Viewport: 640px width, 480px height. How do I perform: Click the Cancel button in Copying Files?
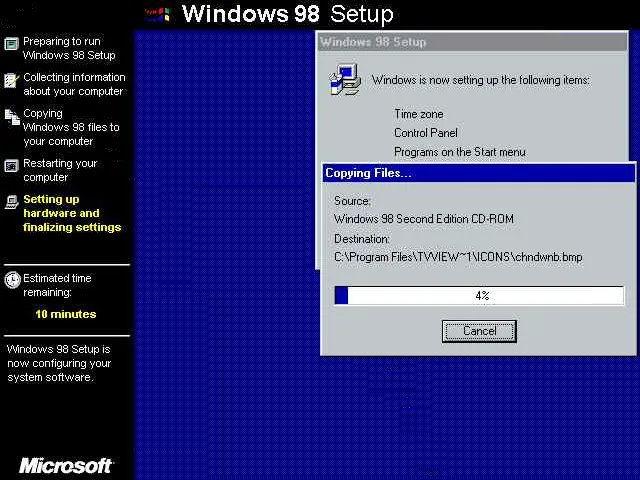tap(479, 331)
